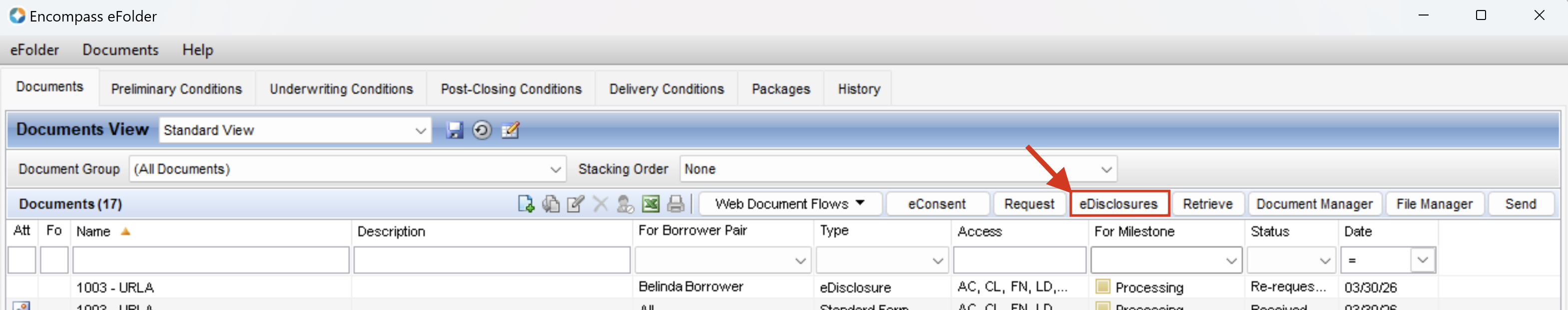Switch to the Underwriting Conditions tab
Viewport: 1568px width, 310px height.
coord(341,89)
